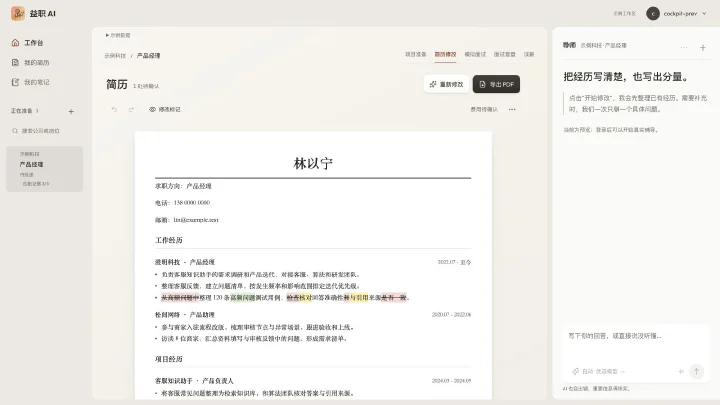Open the three-dot menu in resume toolbar
Screen dimensions: 720x405
click(x=512, y=109)
